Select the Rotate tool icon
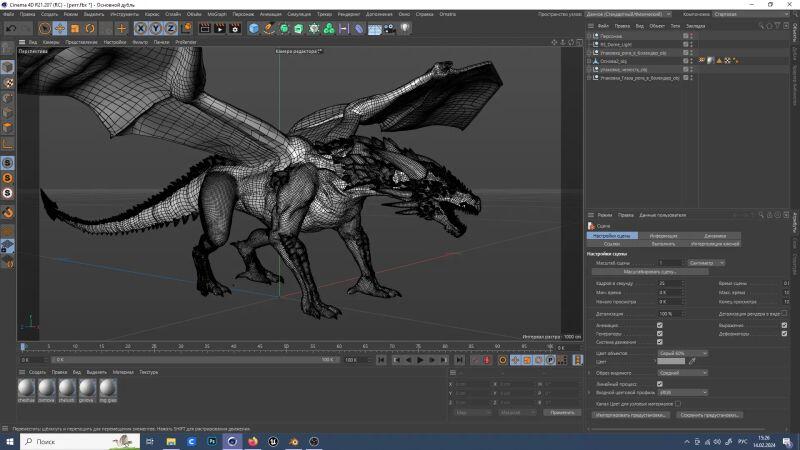This screenshot has height=450, width=800. click(90, 29)
